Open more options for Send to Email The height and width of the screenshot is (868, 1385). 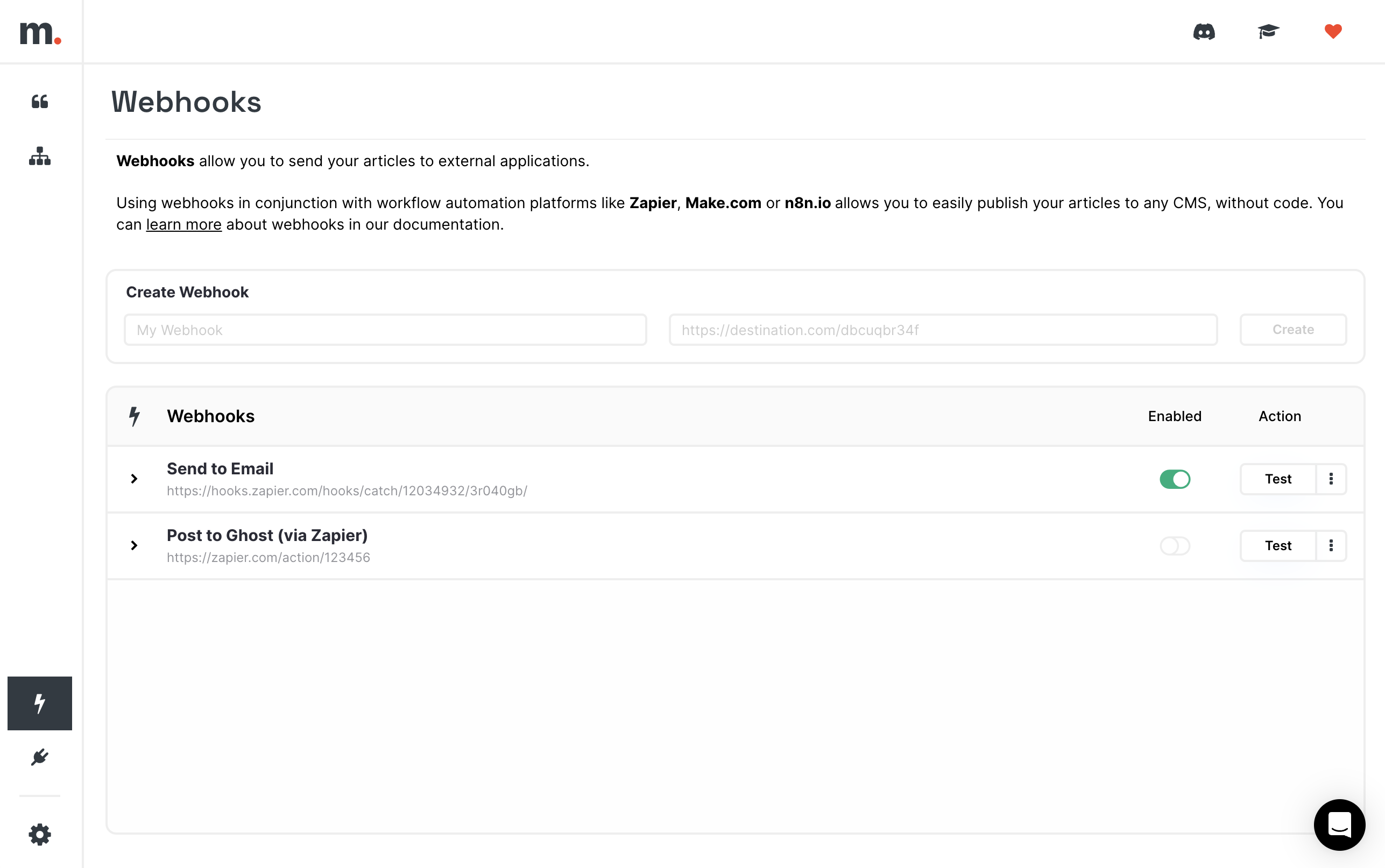[x=1331, y=479]
